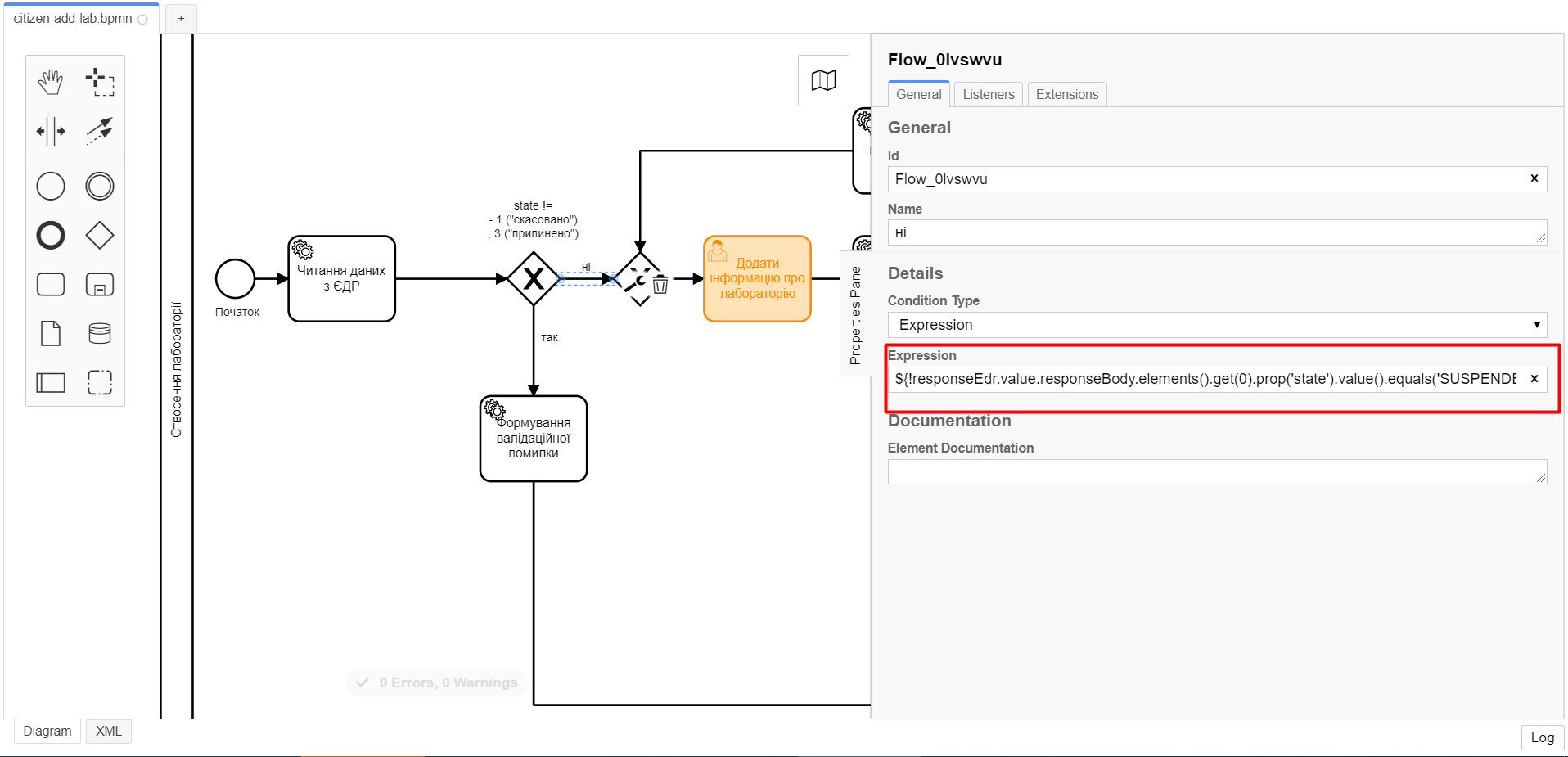Switch to the XML view tab
Image resolution: width=1568 pixels, height=757 pixels.
click(x=108, y=731)
